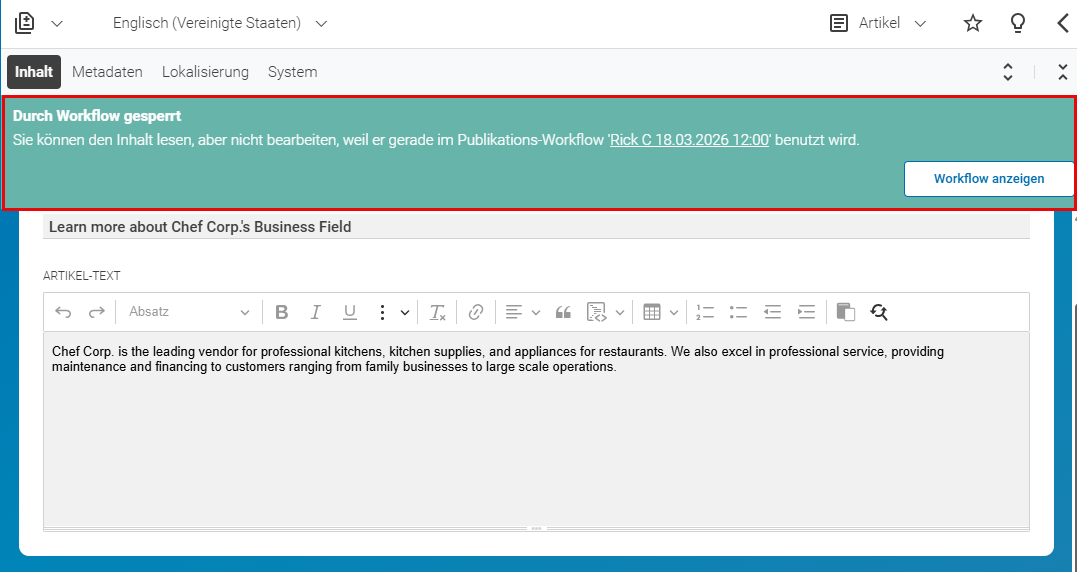The width and height of the screenshot is (1077, 572).
Task: Open the Englisch (Vereinigte Staaten) language dropdown
Action: coord(220,23)
